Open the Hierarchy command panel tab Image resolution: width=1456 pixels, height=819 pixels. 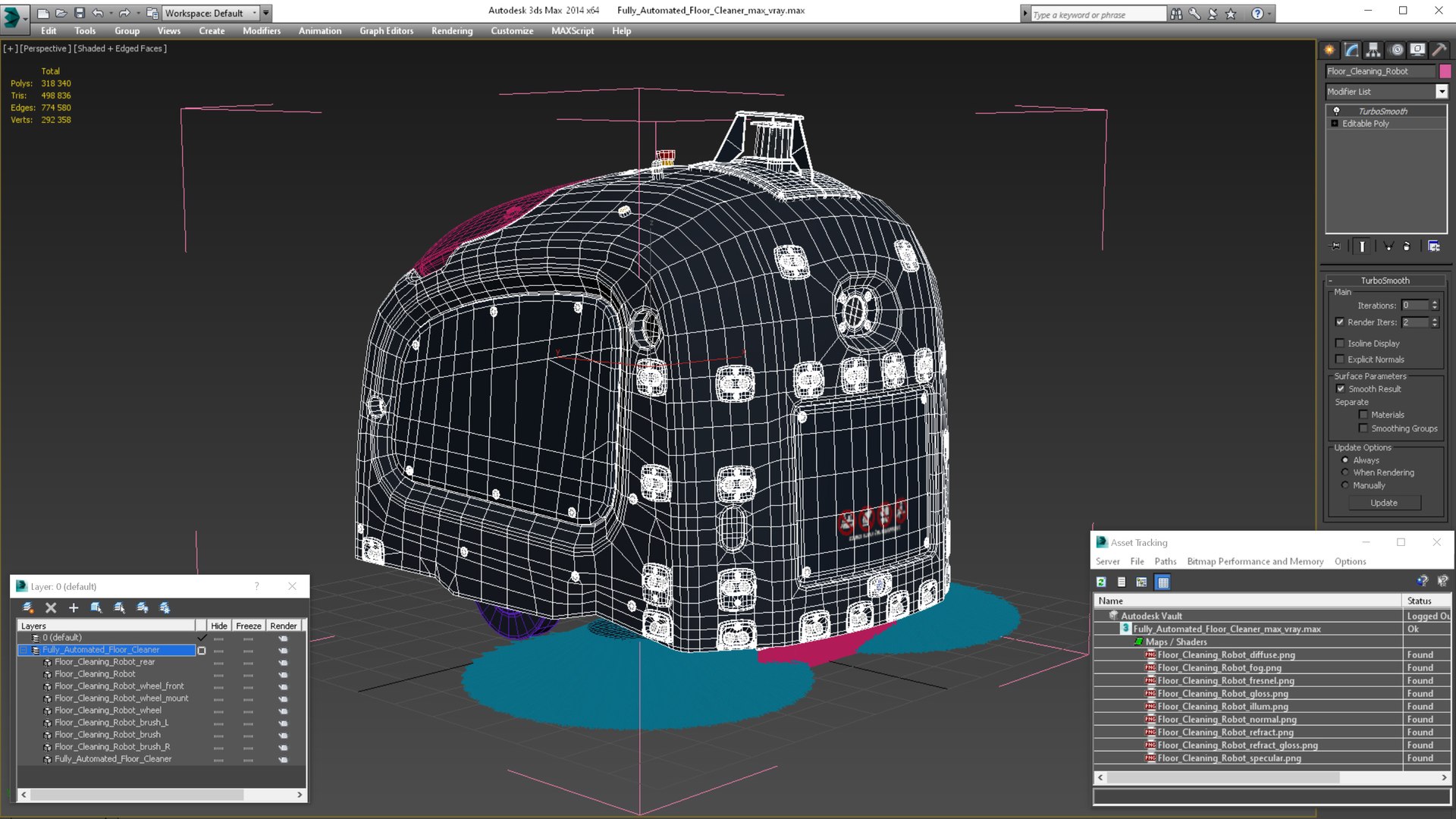click(1373, 50)
